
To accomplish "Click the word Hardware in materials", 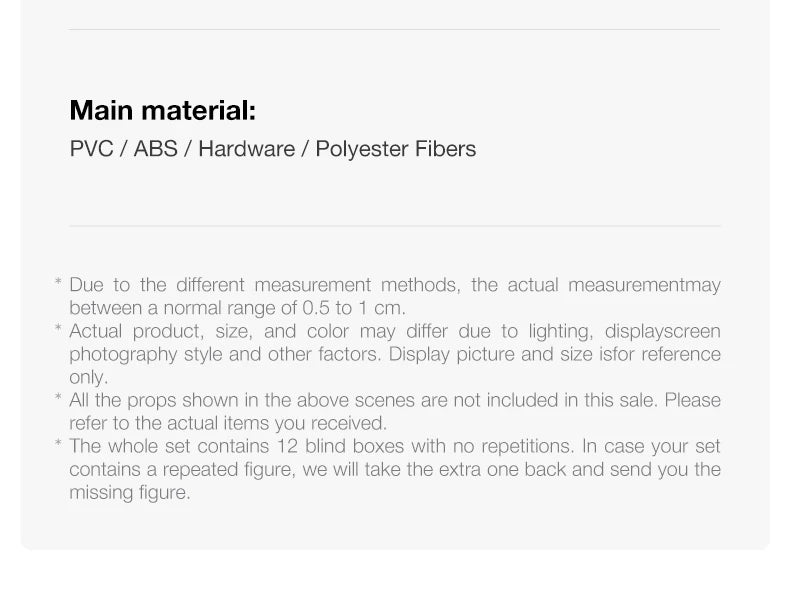I will tap(246, 149).
